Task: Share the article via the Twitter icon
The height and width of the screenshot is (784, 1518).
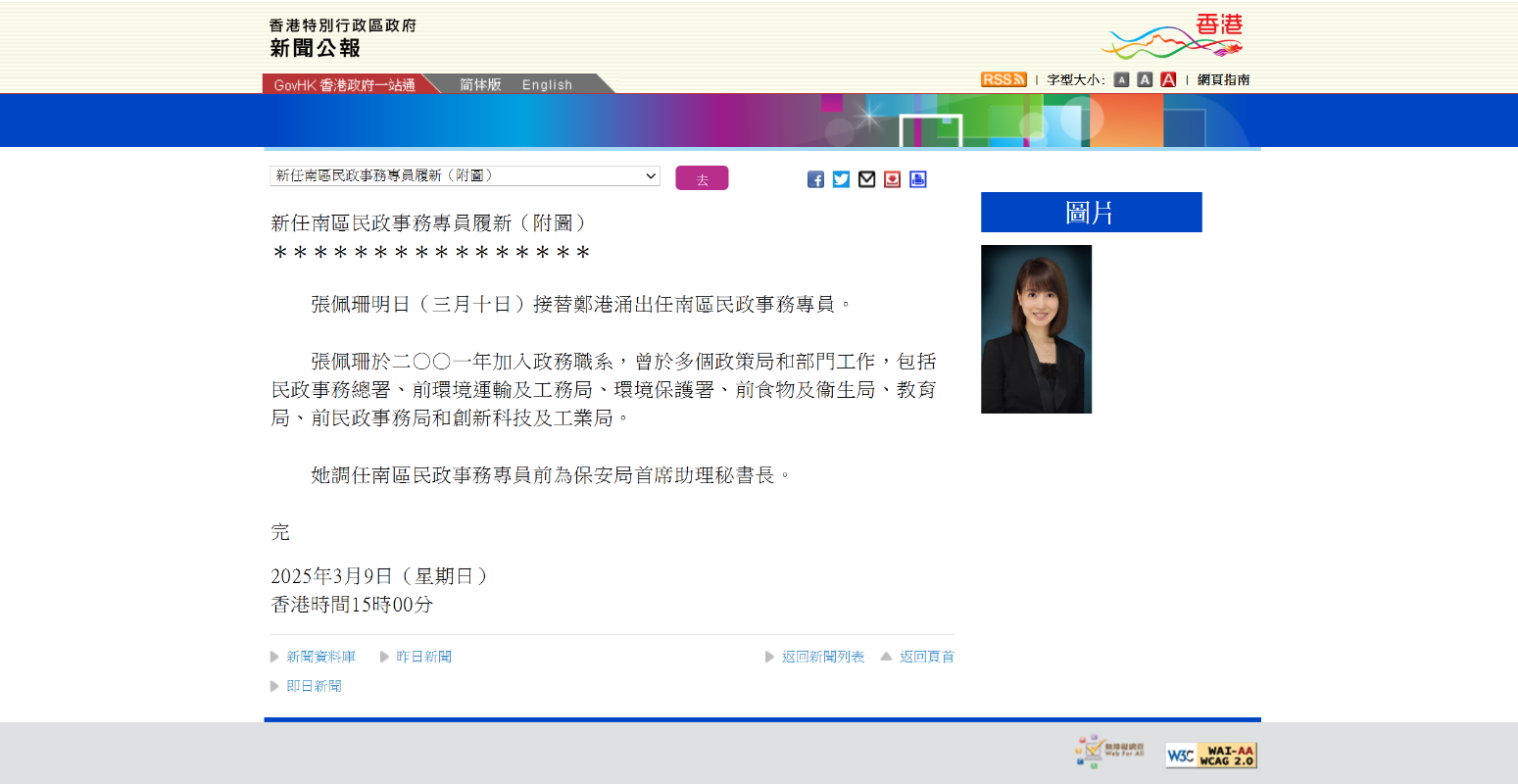Action: tap(841, 179)
